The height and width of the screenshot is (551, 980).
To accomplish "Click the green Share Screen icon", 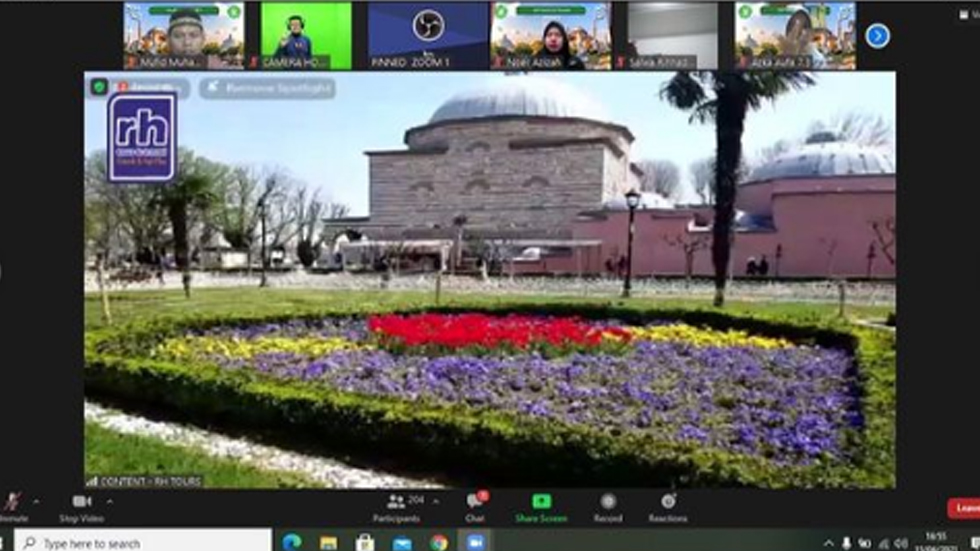I will coord(541,502).
